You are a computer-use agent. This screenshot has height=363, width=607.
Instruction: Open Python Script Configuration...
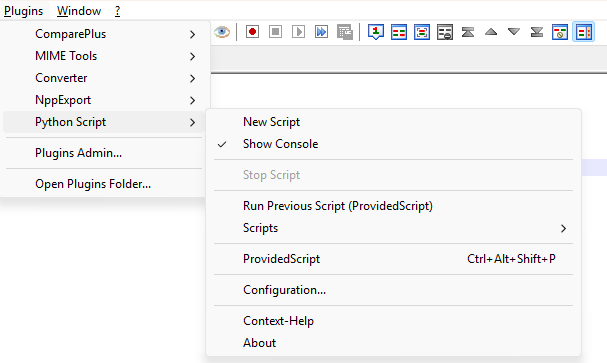(x=393, y=290)
